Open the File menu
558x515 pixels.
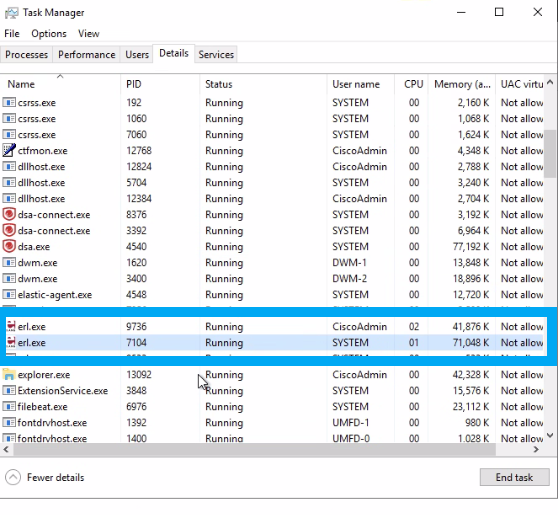12,33
